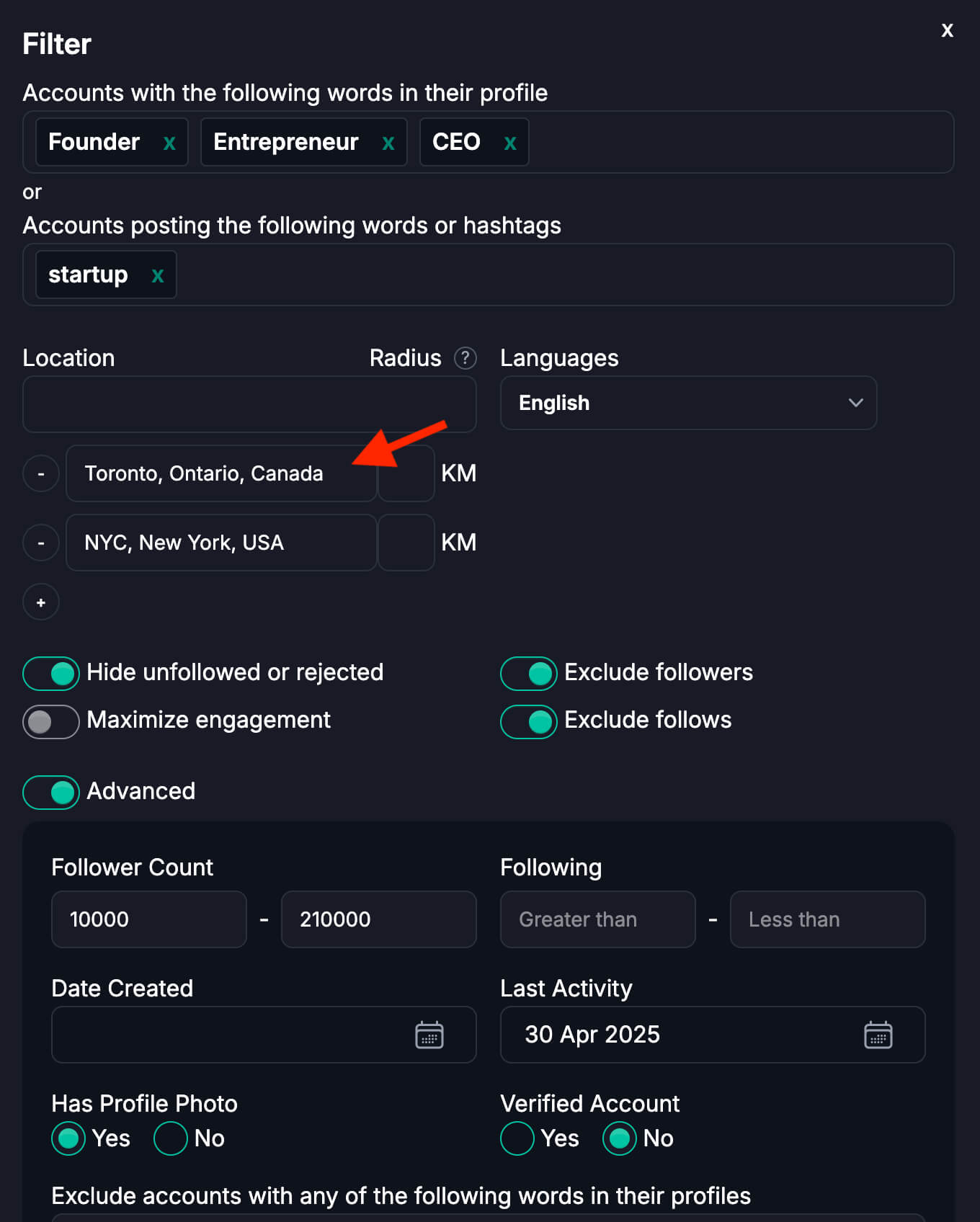
Task: Enable Maximize engagement switch
Action: tap(51, 721)
